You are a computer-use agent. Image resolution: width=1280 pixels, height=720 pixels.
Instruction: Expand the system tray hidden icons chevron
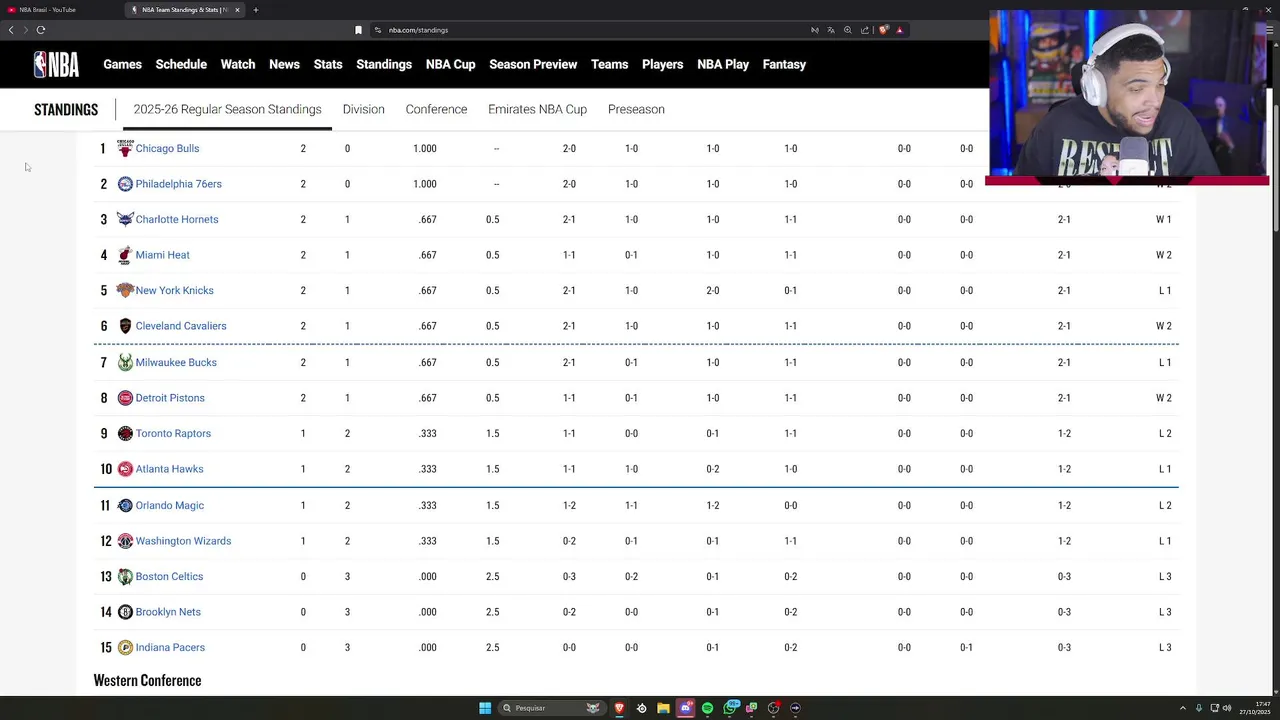point(1183,708)
